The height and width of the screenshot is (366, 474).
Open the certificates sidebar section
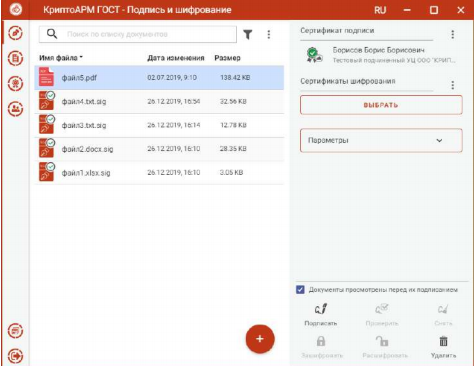(x=15, y=83)
